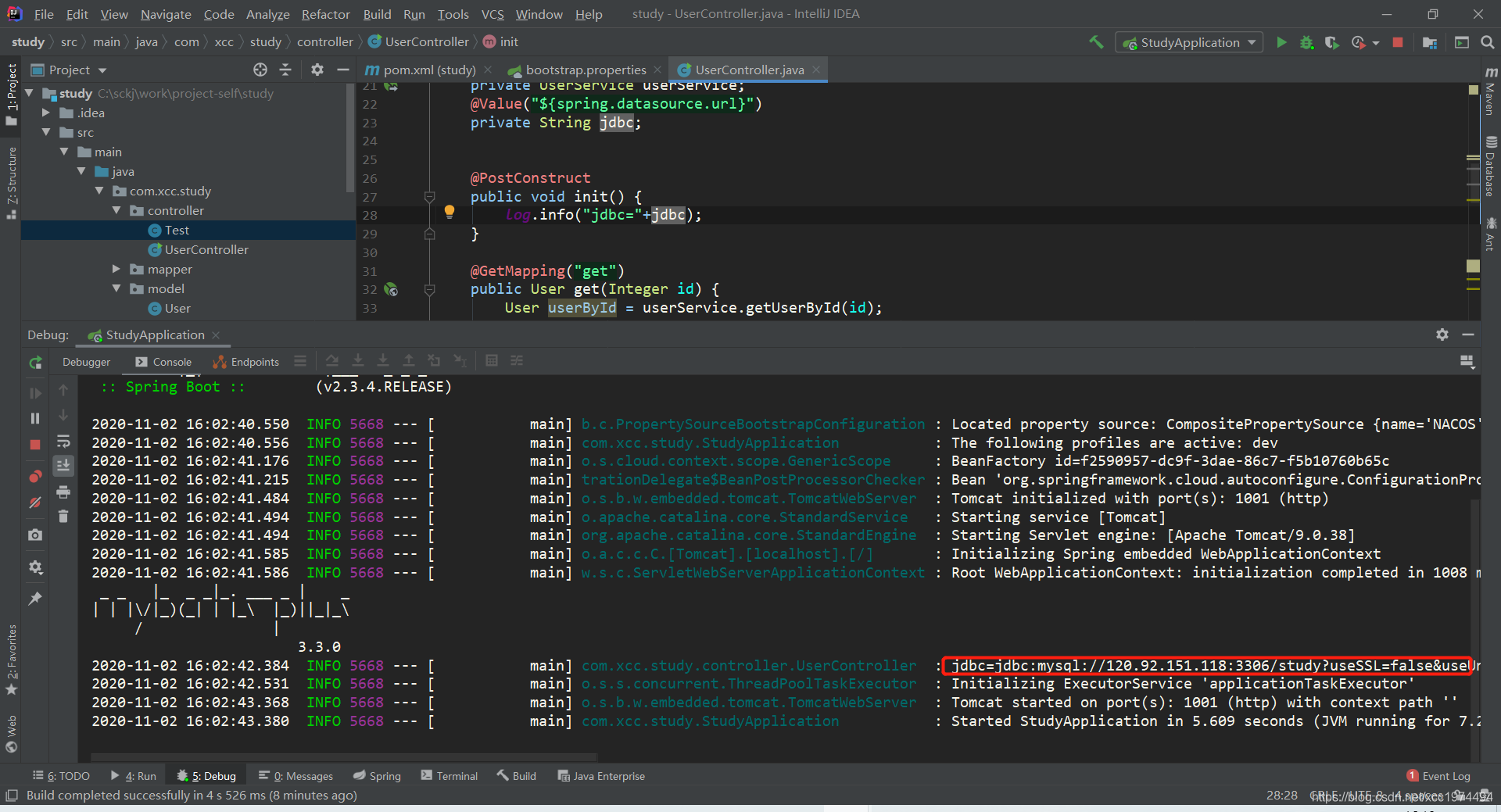Print console output icon
The height and width of the screenshot is (812, 1501).
(63, 492)
